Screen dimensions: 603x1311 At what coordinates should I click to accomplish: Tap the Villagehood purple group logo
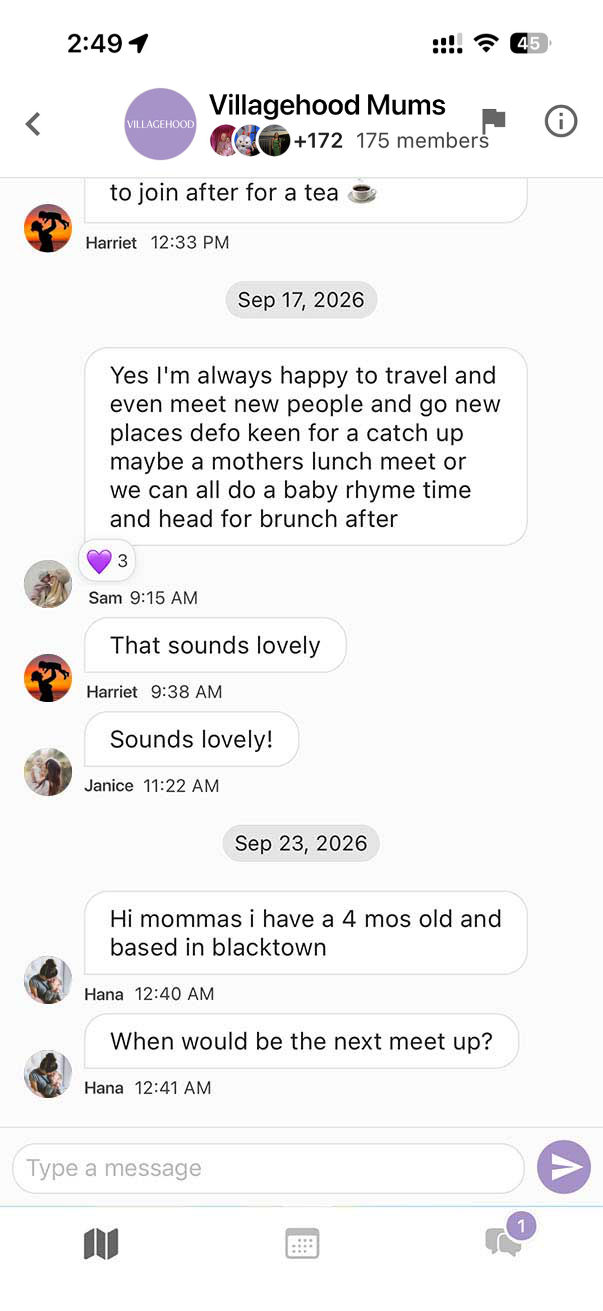tap(160, 124)
